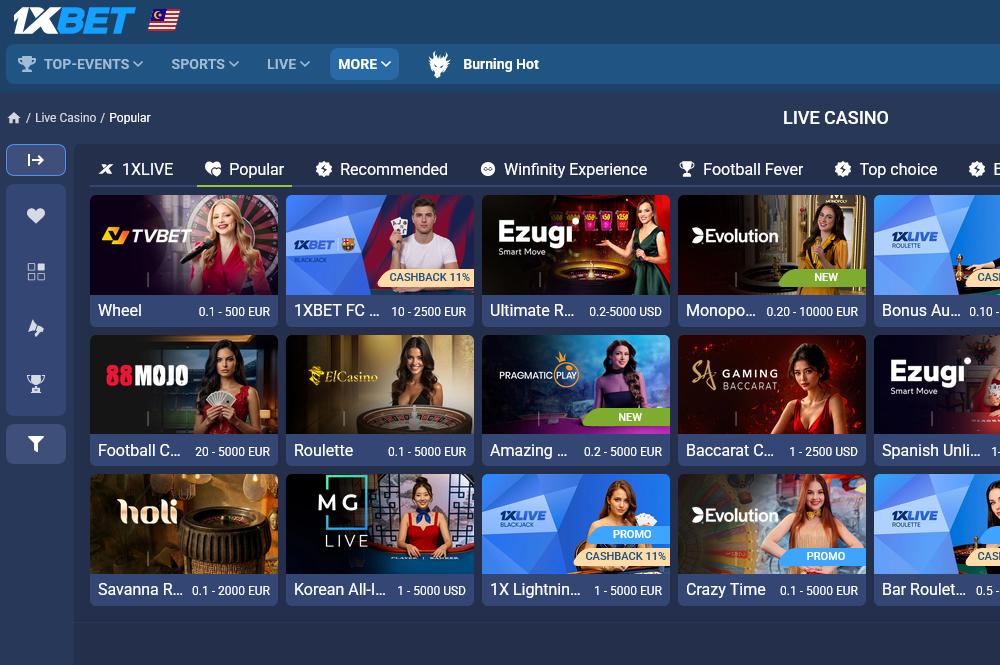1000x665 pixels.
Task: Open the MORE dropdown menu
Action: [x=364, y=64]
